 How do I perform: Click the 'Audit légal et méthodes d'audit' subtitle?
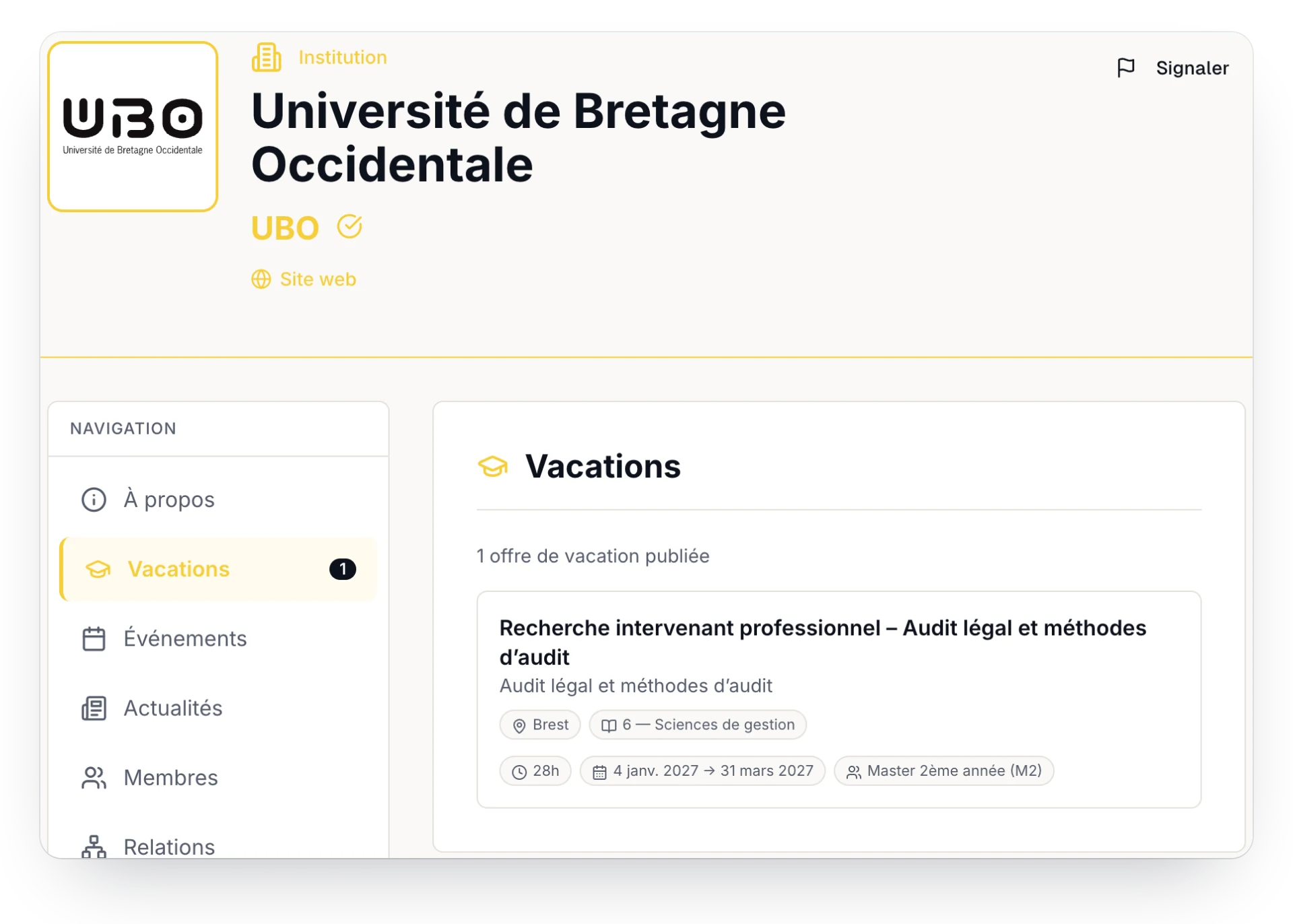(636, 686)
